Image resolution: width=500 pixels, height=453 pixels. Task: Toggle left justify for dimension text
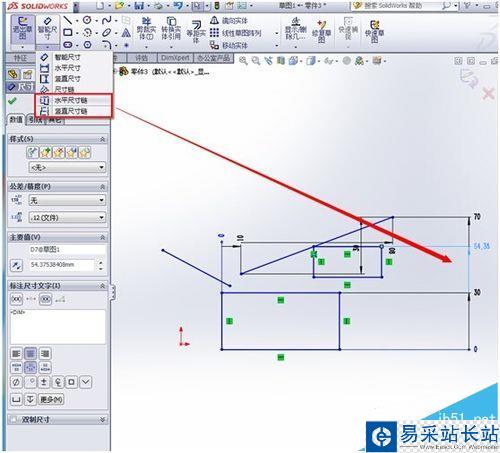[16, 353]
